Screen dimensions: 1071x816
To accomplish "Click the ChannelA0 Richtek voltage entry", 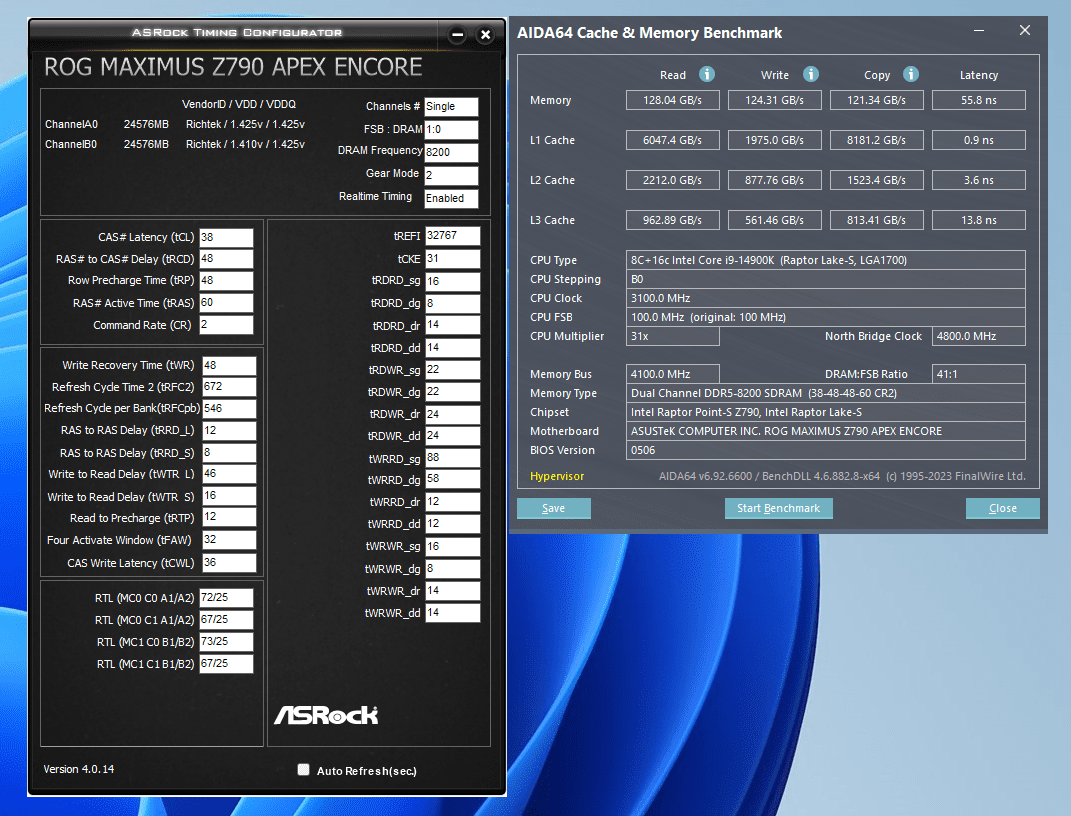I will click(245, 124).
